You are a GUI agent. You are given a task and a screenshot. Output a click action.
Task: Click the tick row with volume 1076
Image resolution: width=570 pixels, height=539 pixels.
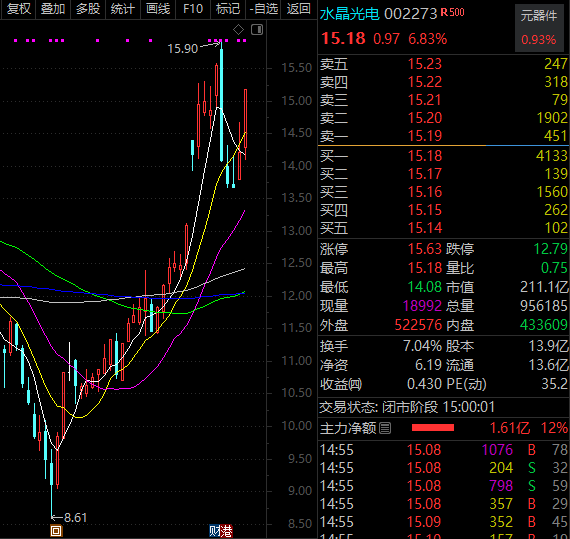pos(443,450)
